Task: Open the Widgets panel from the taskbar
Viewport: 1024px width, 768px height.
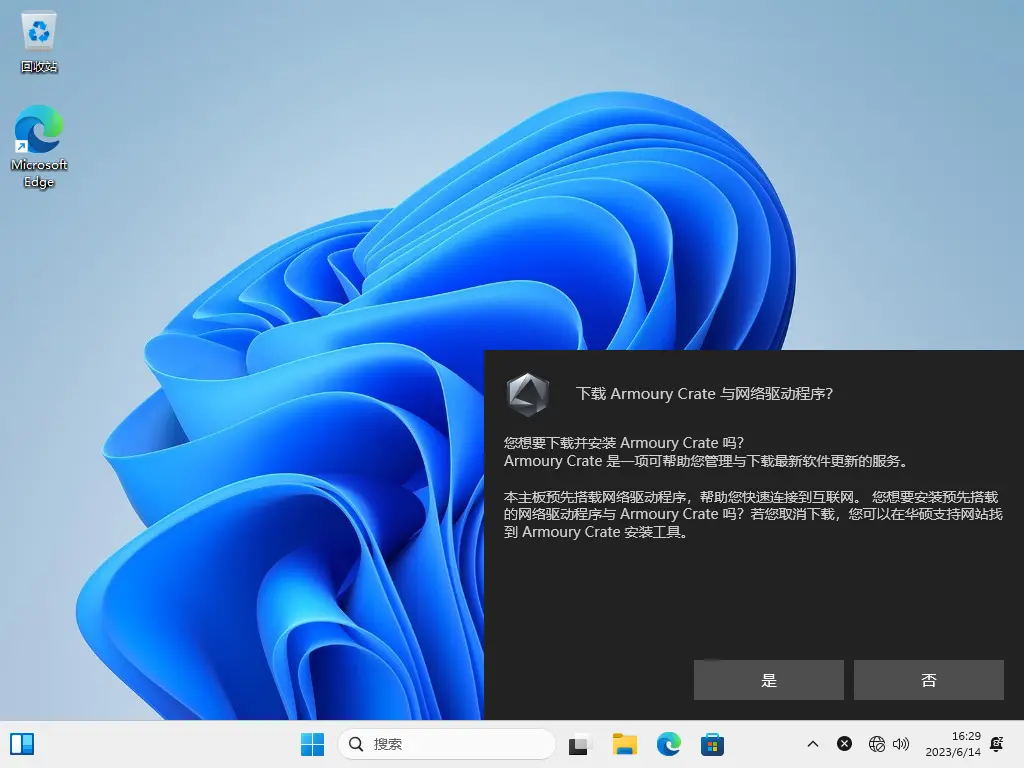Action: point(22,744)
